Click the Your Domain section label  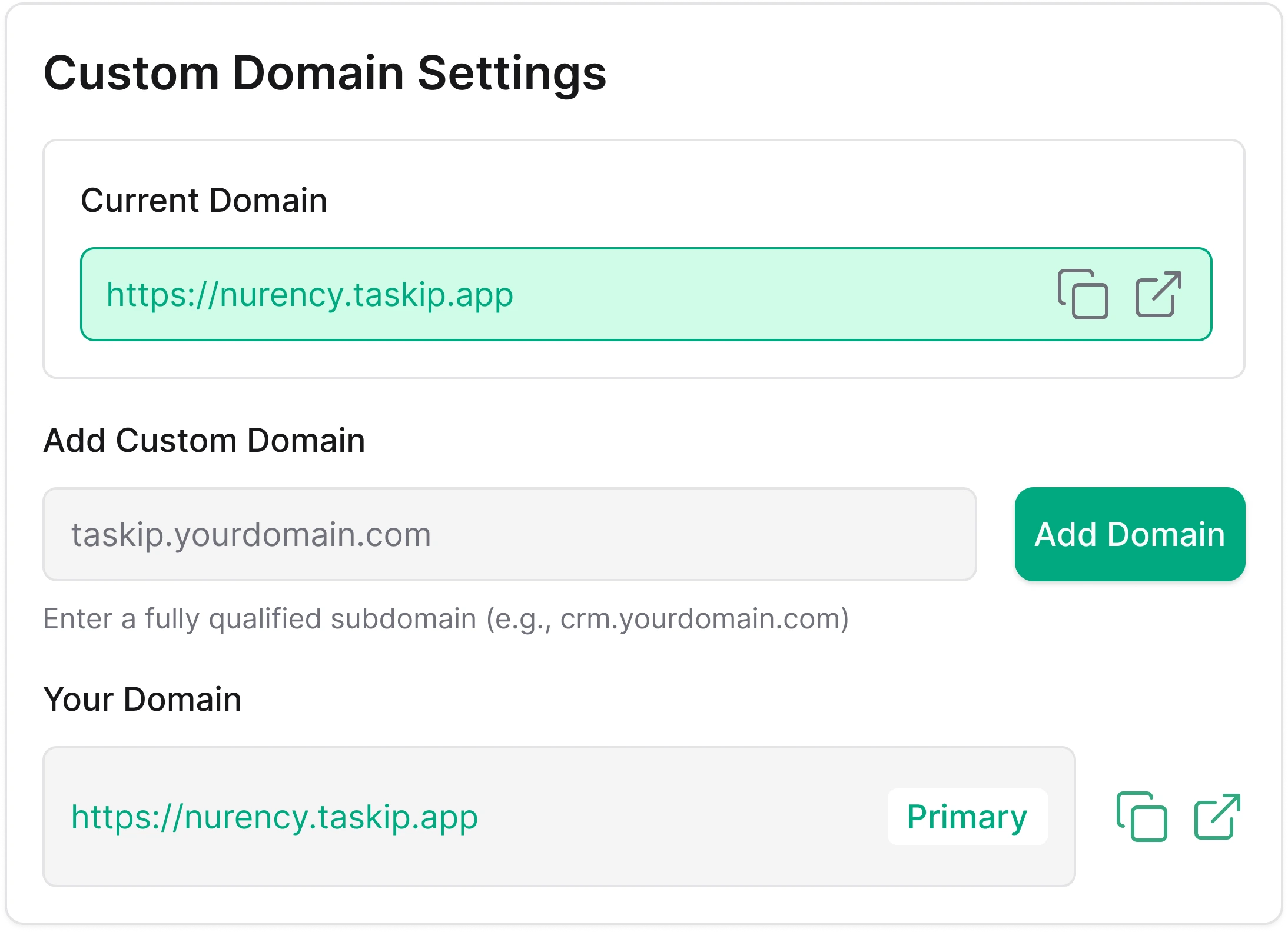pyautogui.click(x=142, y=699)
